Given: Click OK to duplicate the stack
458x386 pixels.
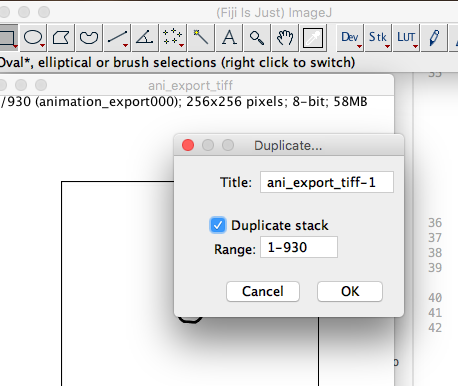Looking at the screenshot, I should point(350,291).
